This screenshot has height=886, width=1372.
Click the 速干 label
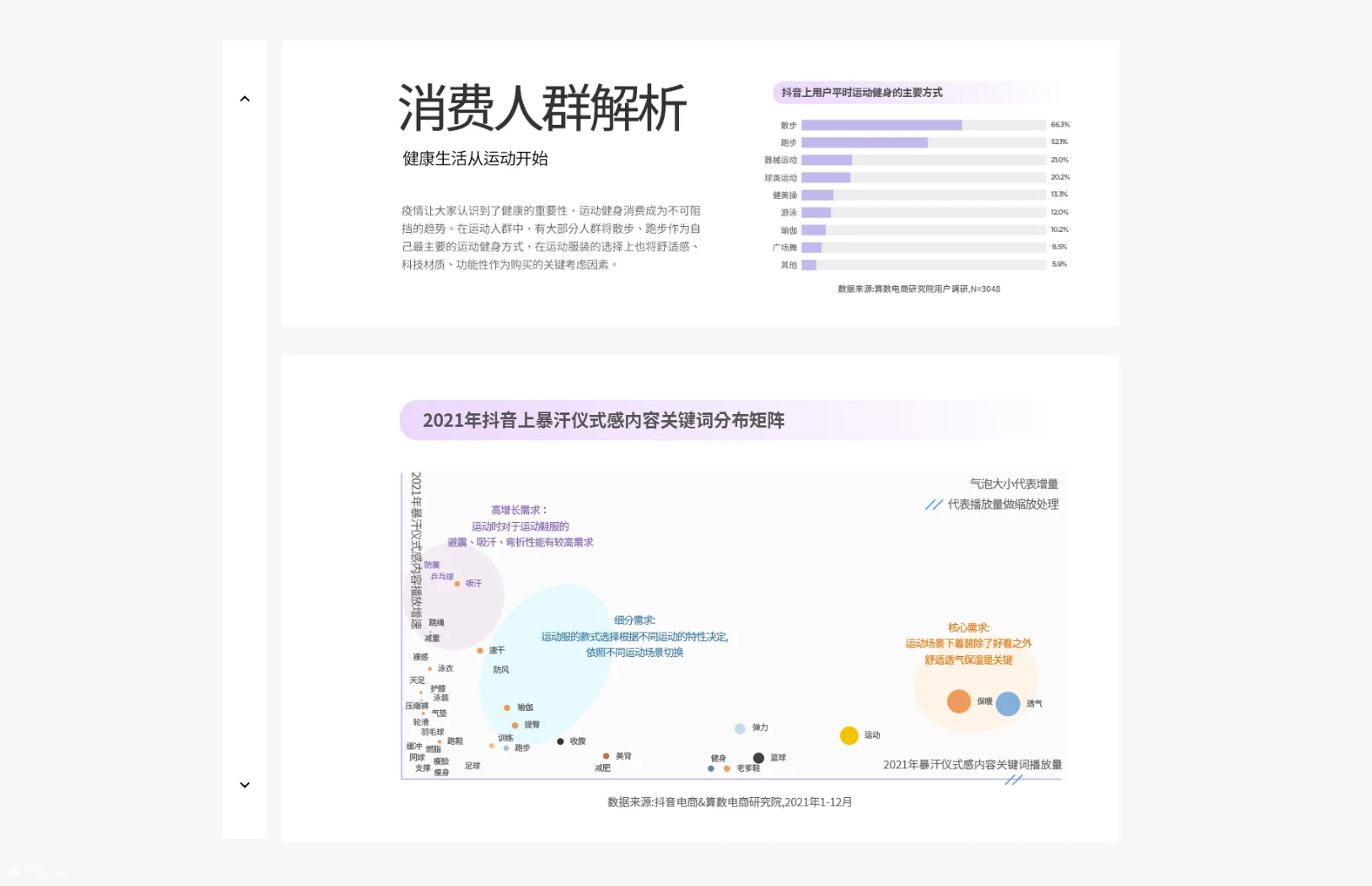(x=497, y=650)
